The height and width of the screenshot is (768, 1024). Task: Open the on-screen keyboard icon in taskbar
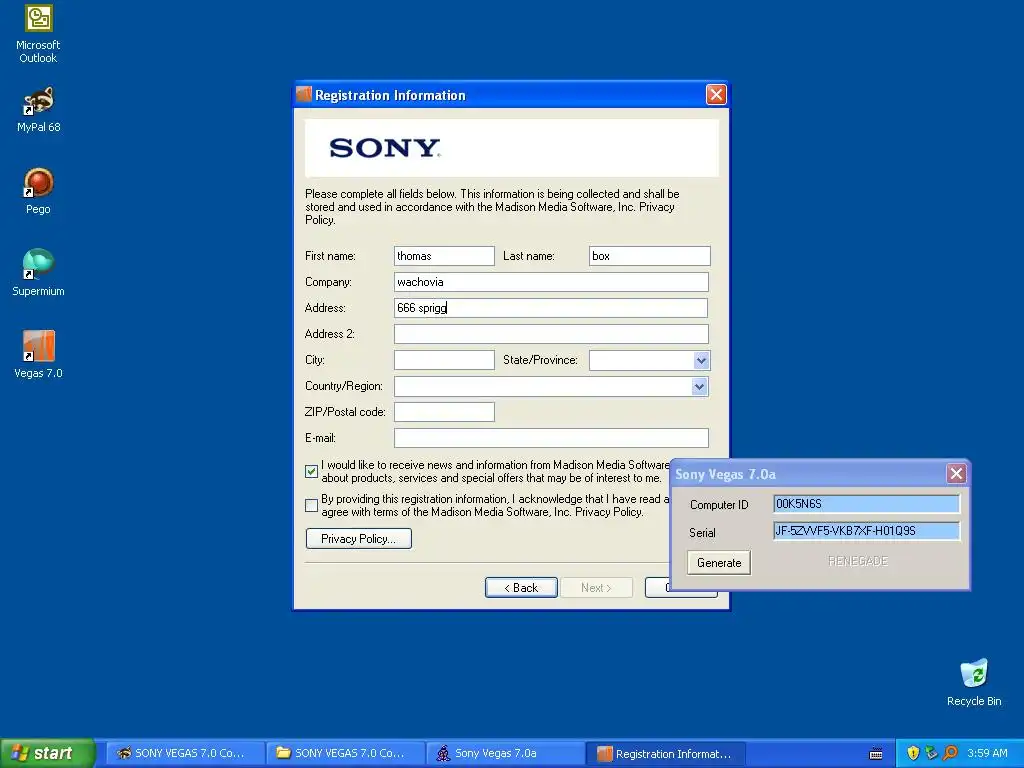click(x=876, y=754)
